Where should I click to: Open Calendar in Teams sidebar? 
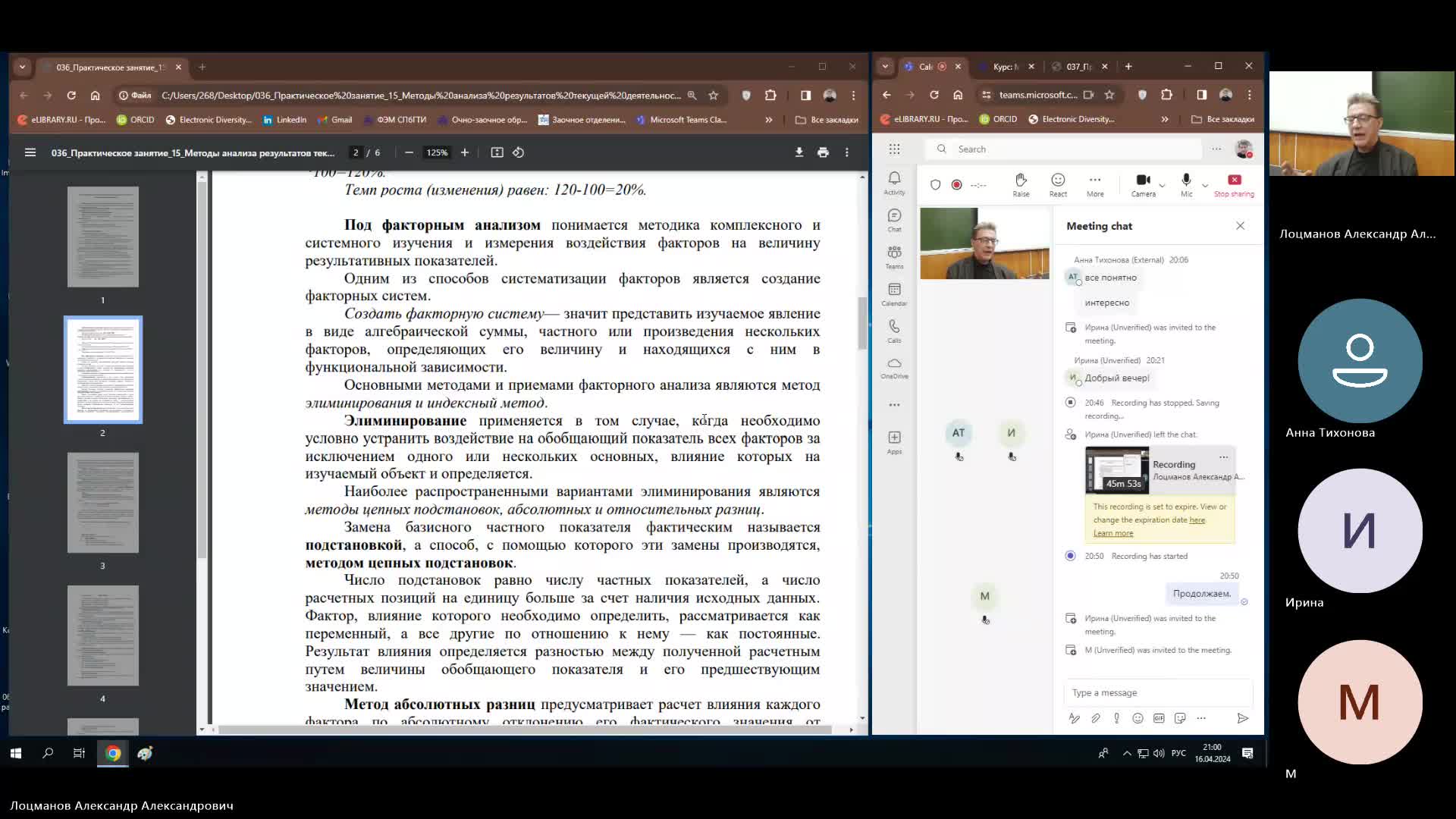click(x=895, y=294)
